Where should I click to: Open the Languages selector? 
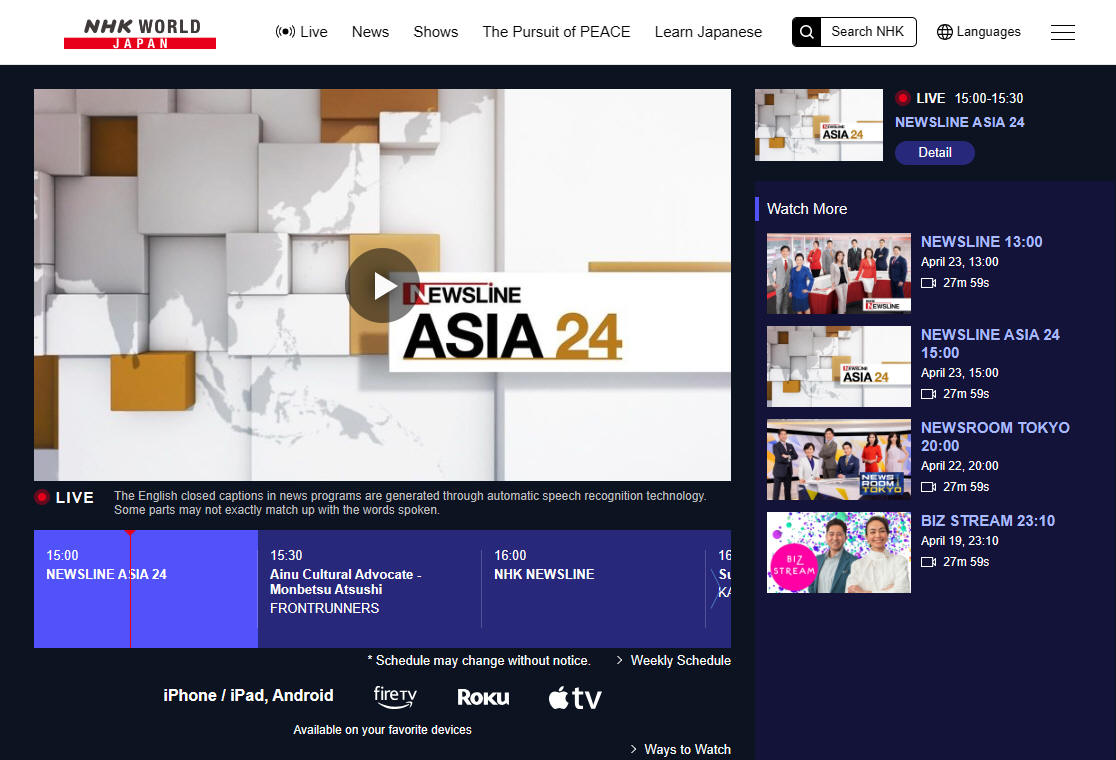click(979, 32)
